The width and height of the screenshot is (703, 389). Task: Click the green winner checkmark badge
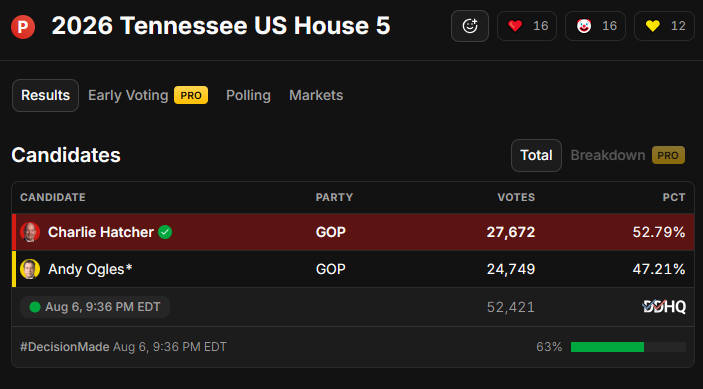[165, 232]
